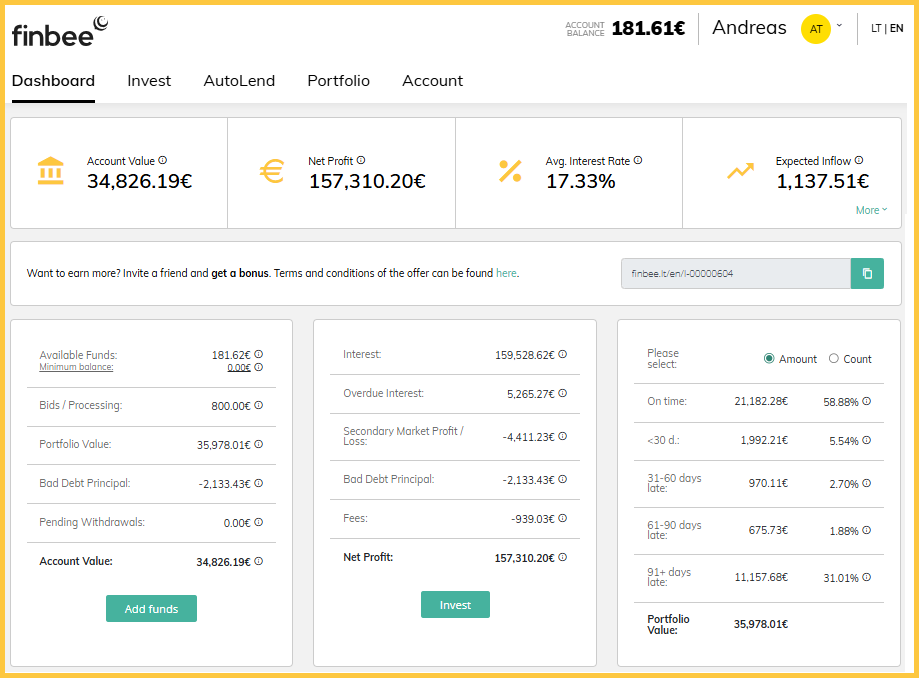Click the 0.00€ minimum balance value
The height and width of the screenshot is (678, 919).
tap(239, 367)
